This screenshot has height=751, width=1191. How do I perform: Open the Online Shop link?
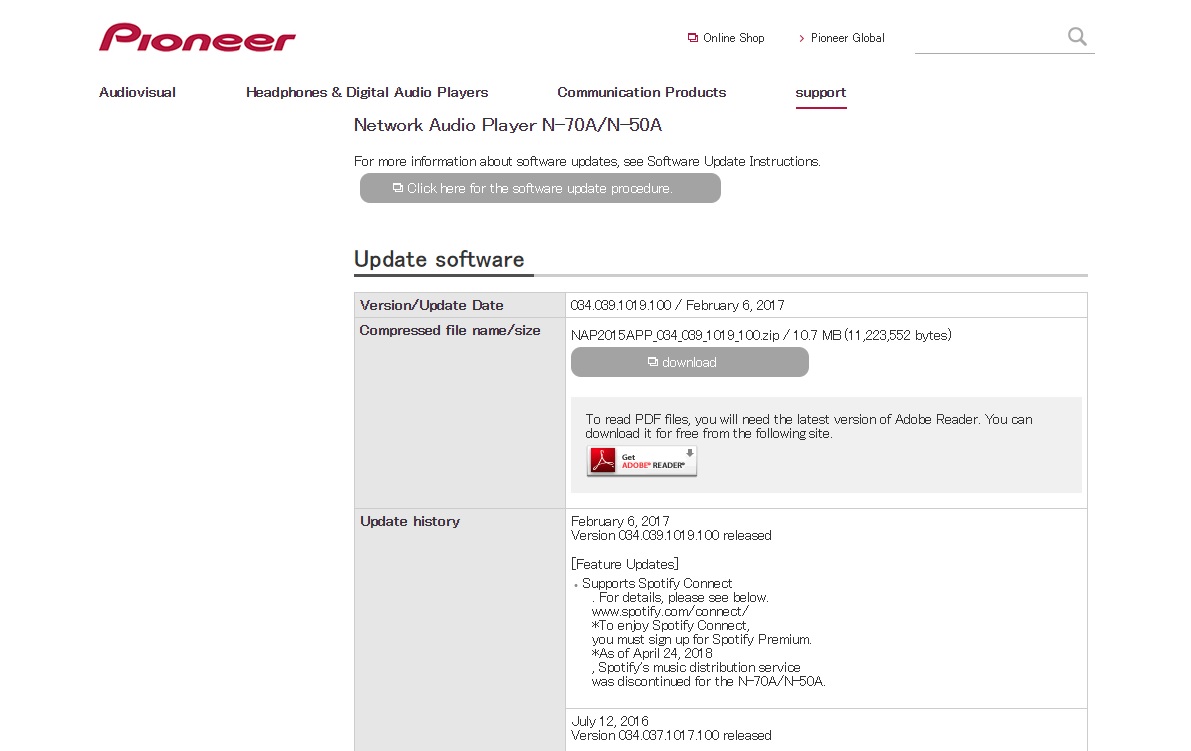pos(726,38)
